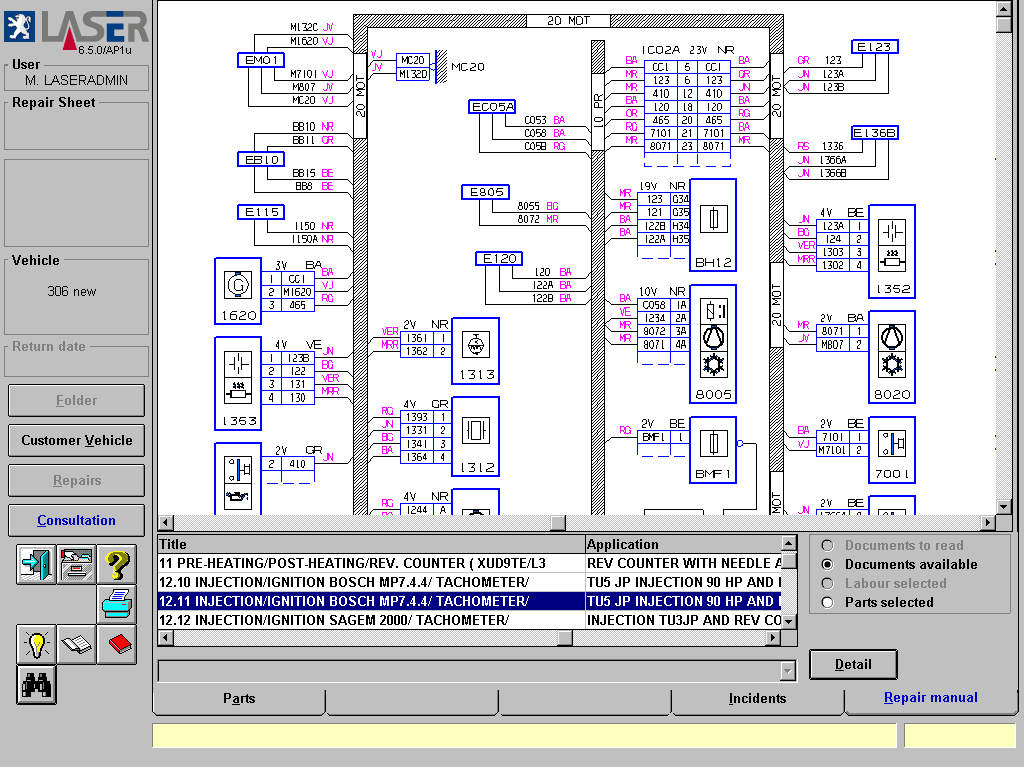Switch to the Parts tab
This screenshot has height=768, width=1024.
[x=239, y=698]
